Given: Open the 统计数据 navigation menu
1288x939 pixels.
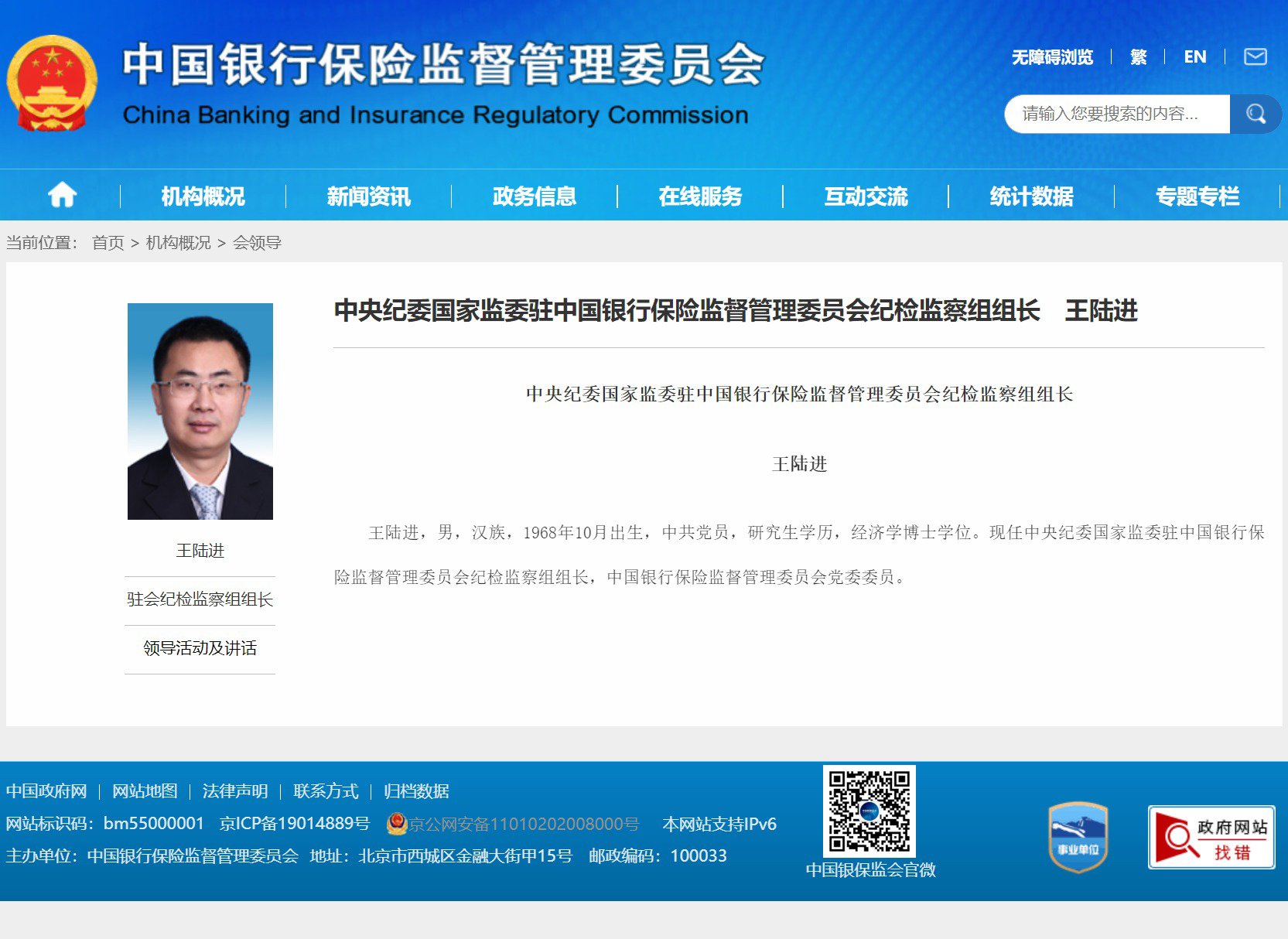Looking at the screenshot, I should [x=1030, y=196].
